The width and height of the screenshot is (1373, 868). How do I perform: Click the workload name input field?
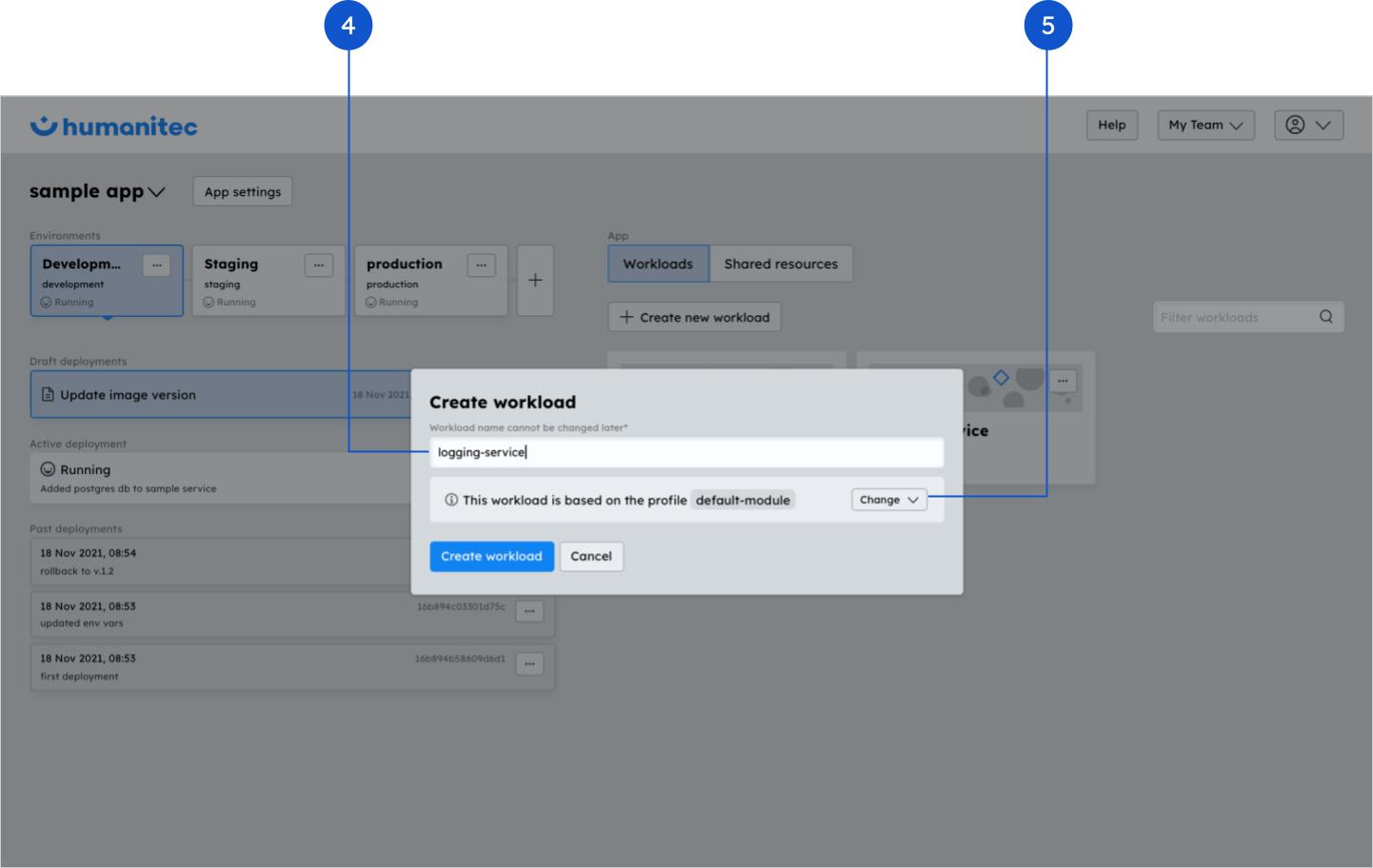(686, 452)
